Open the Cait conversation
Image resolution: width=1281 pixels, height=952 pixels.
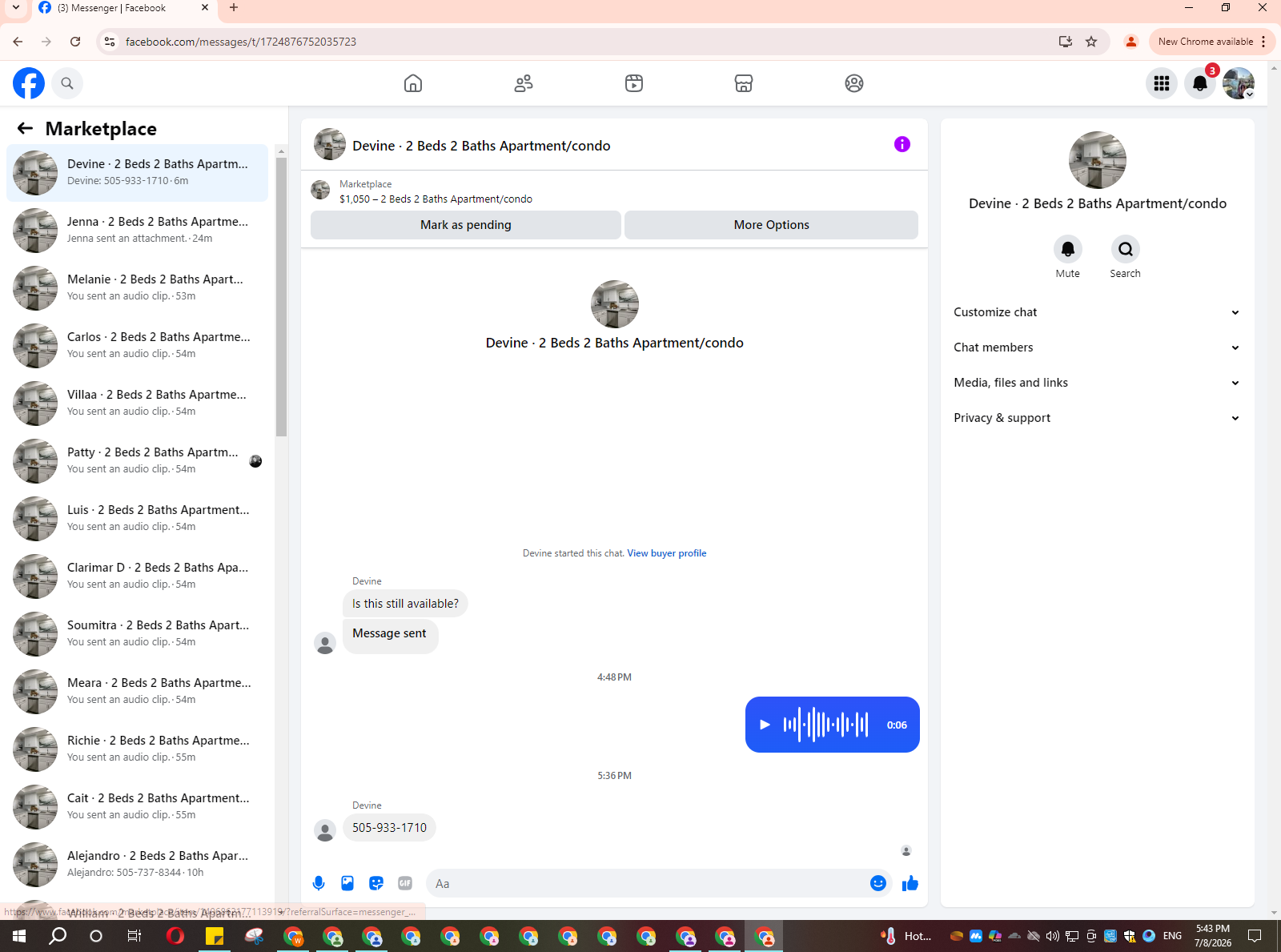(x=138, y=807)
